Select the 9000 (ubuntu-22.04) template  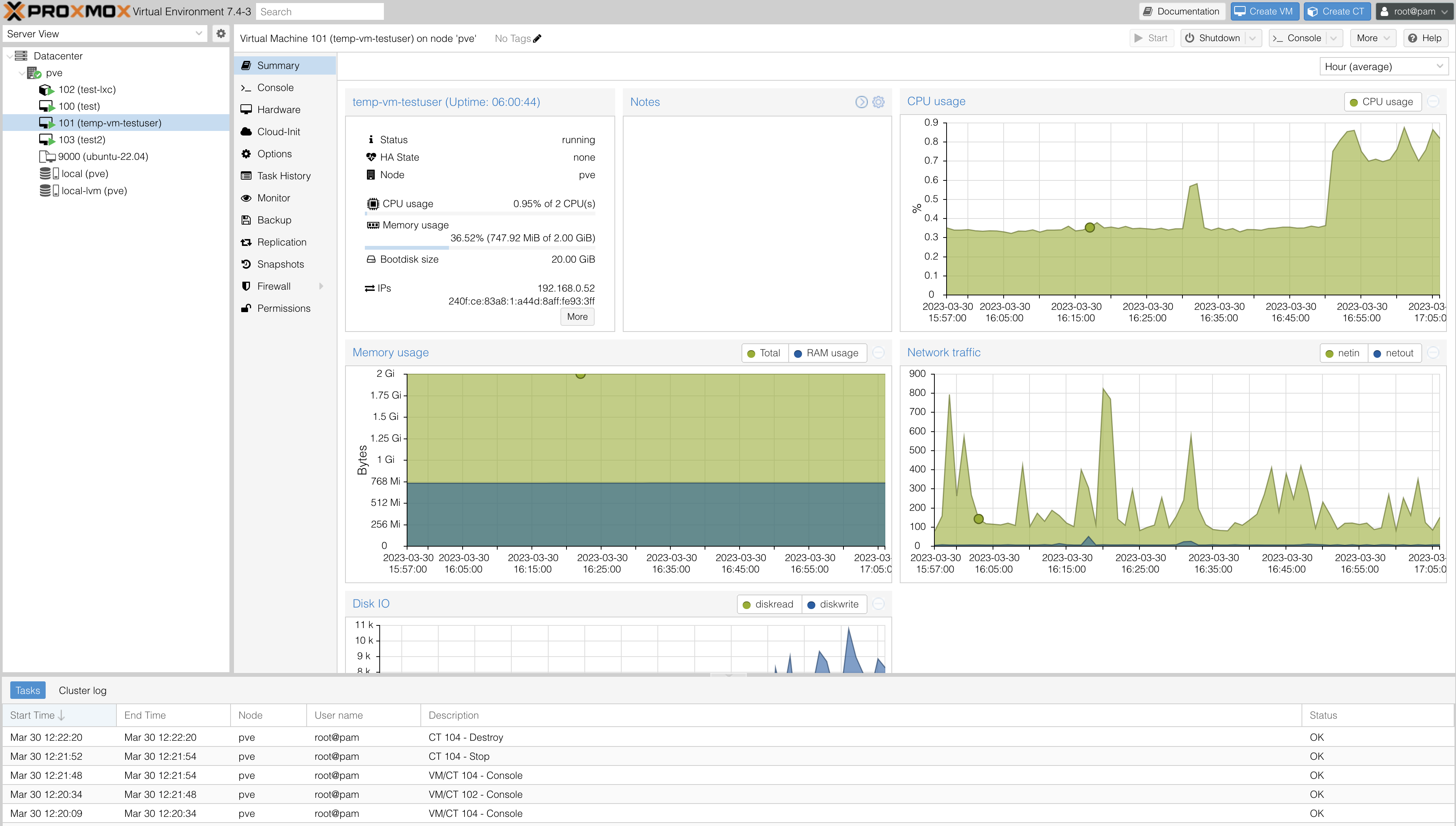click(x=103, y=156)
